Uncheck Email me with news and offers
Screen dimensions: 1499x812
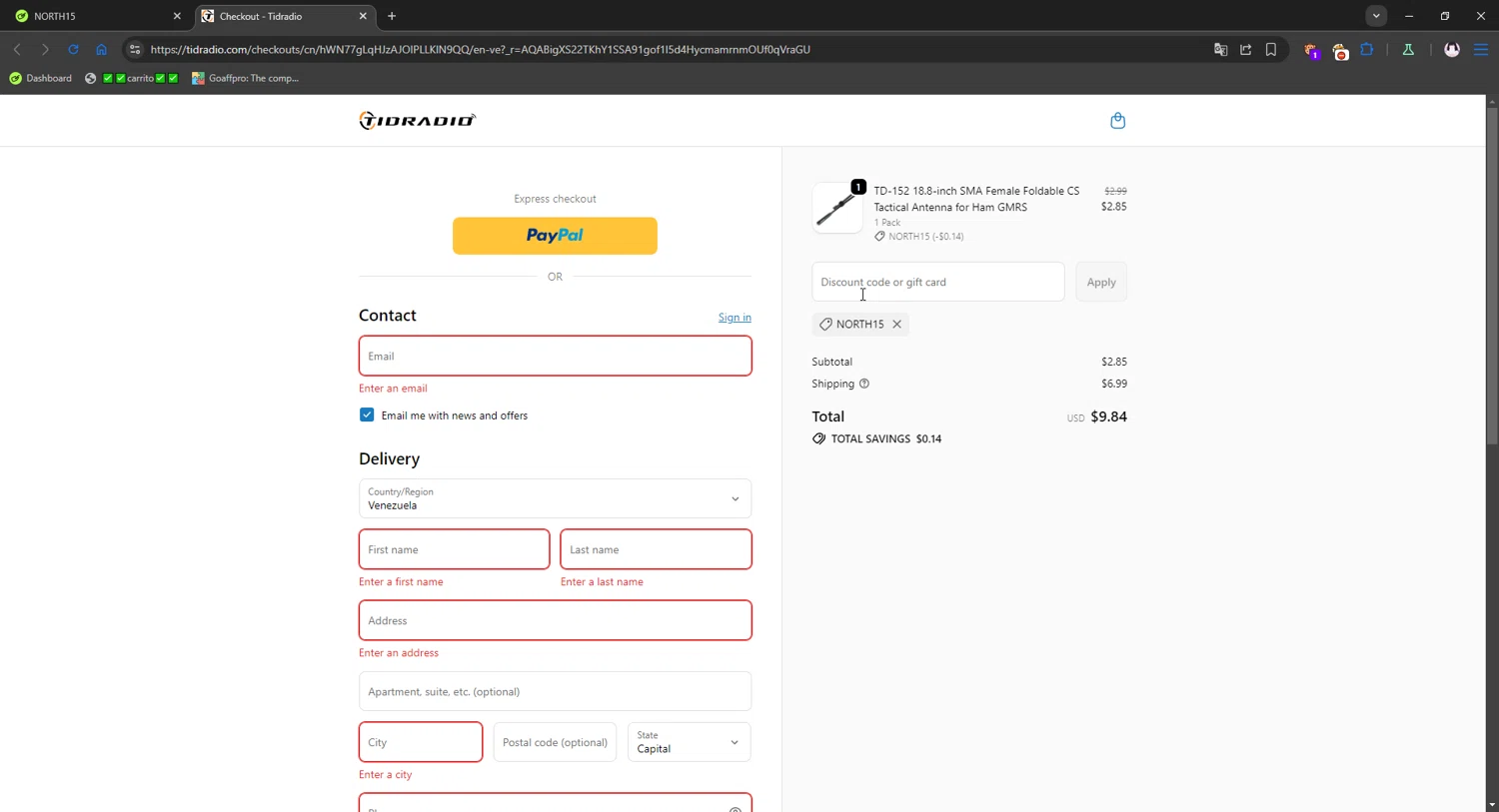tap(367, 414)
